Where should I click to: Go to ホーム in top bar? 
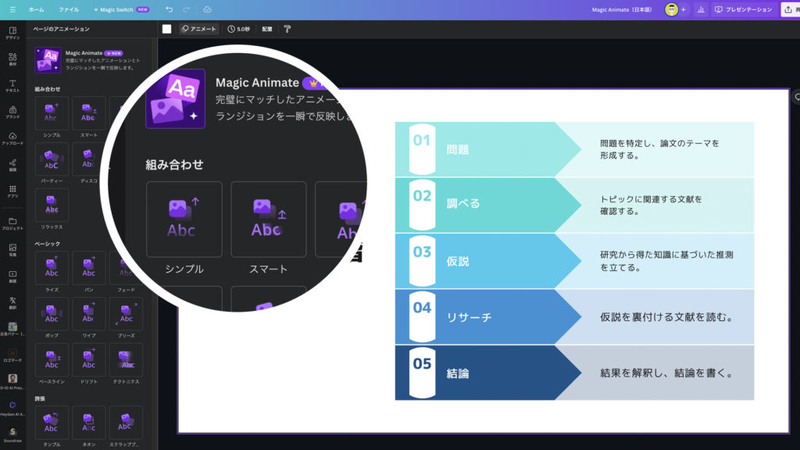[x=36, y=10]
